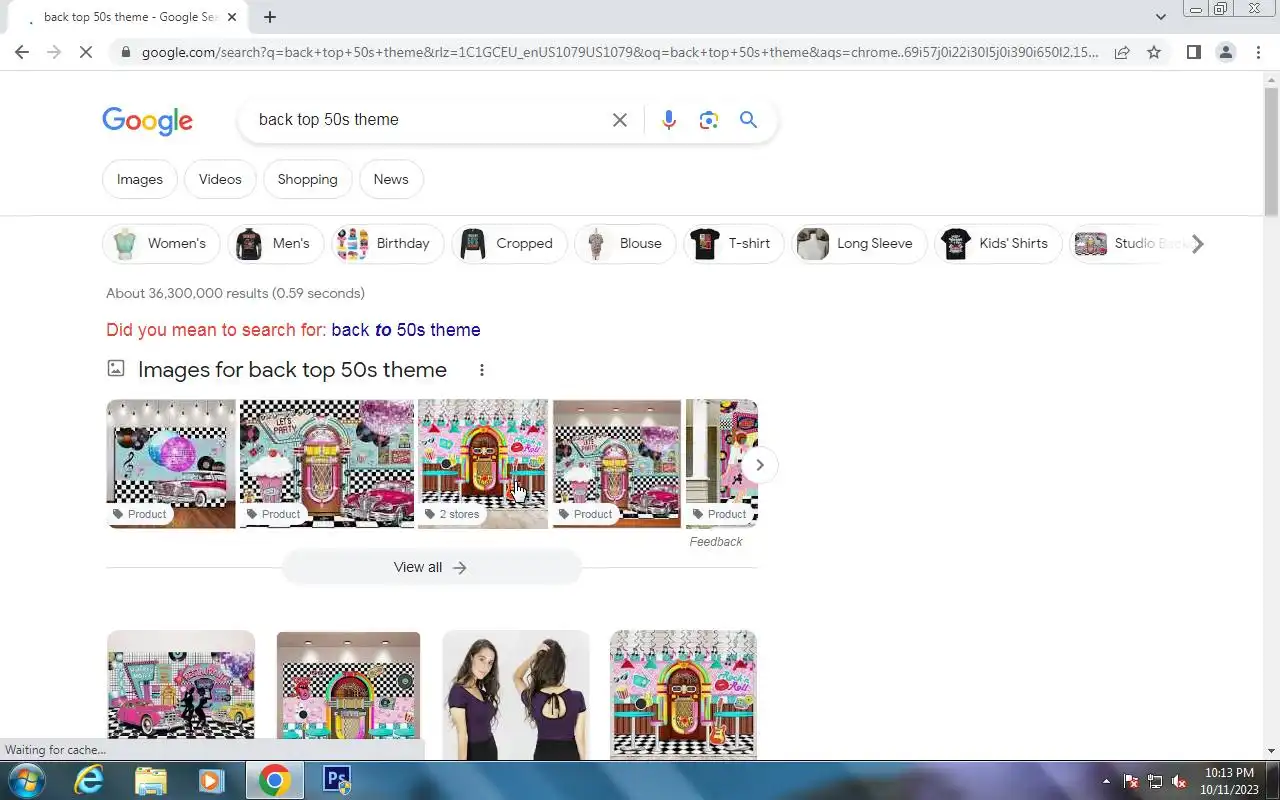Click the view site information lock icon

click(124, 52)
